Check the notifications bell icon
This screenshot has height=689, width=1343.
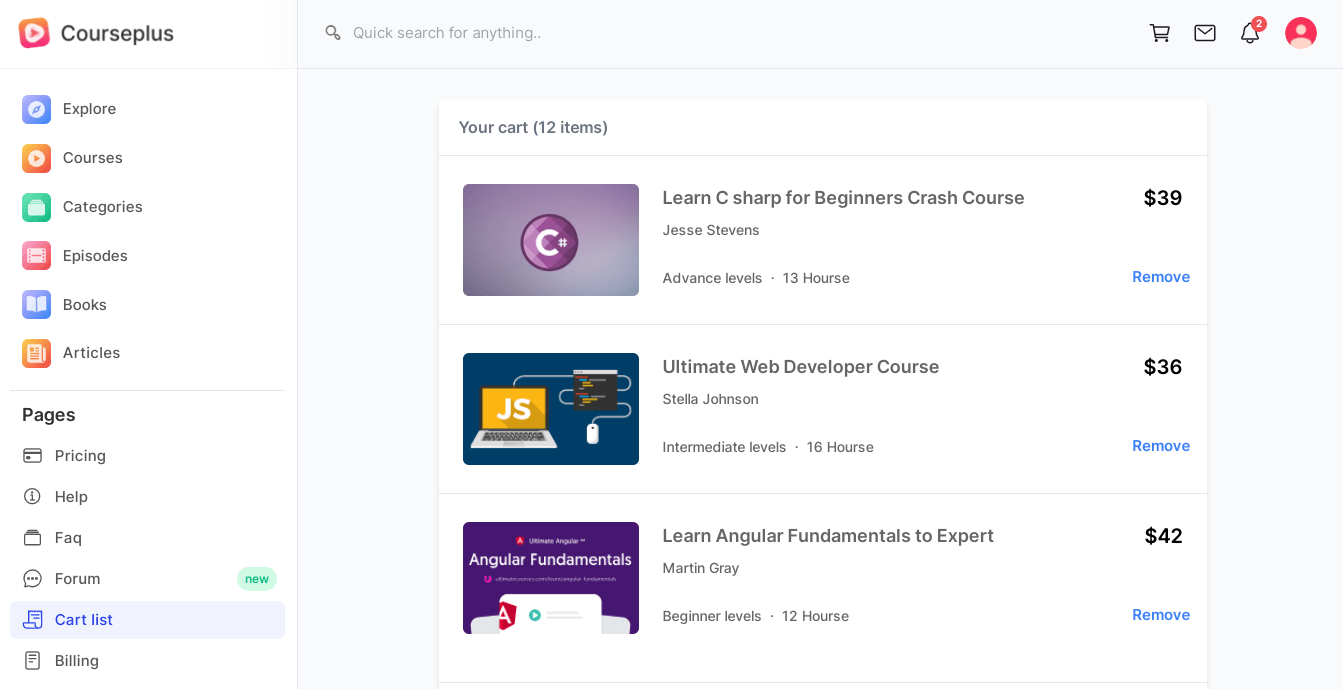tap(1250, 33)
